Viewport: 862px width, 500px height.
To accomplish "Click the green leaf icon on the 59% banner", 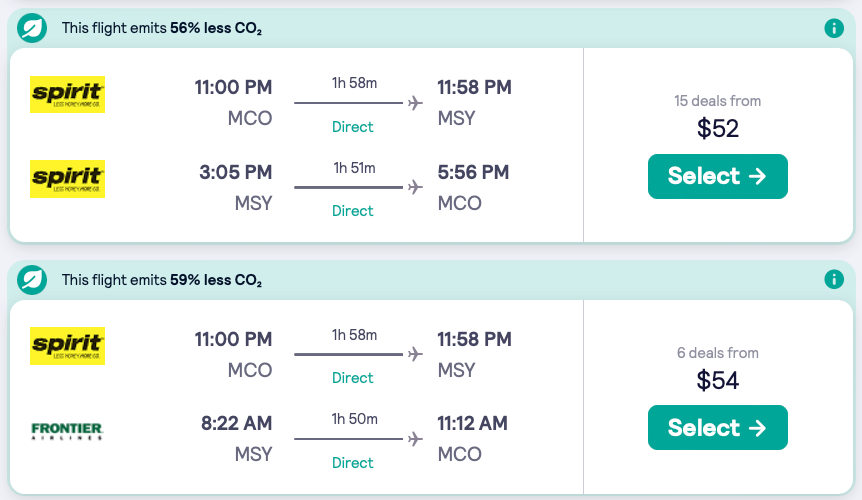I will point(34,280).
